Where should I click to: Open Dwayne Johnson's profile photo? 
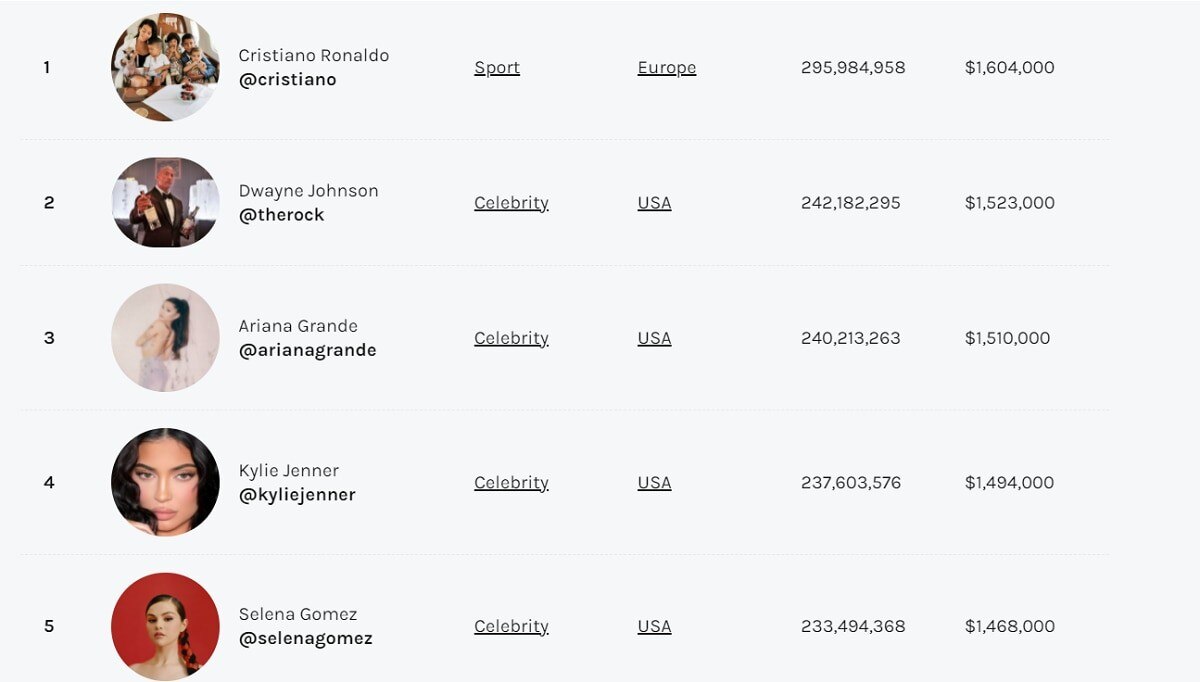[165, 202]
